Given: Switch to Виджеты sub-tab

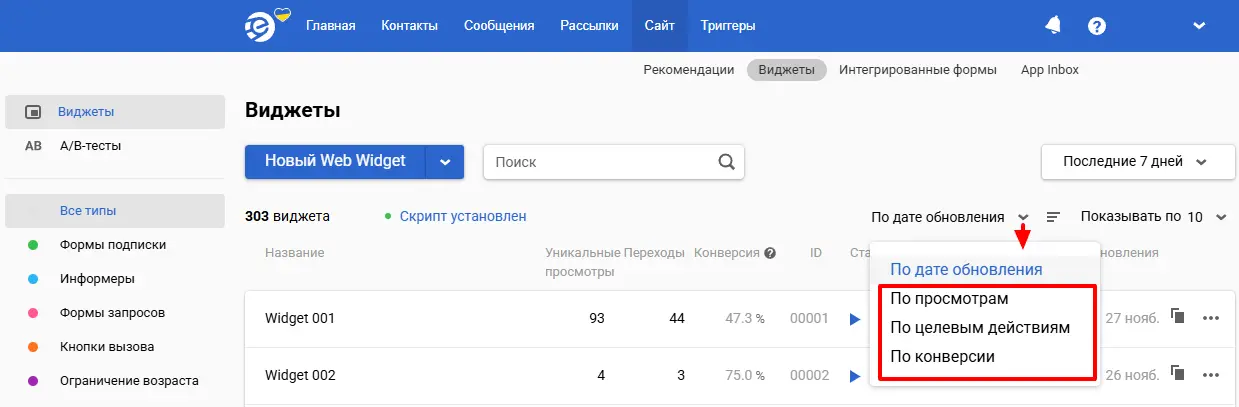Looking at the screenshot, I should pyautogui.click(x=787, y=70).
